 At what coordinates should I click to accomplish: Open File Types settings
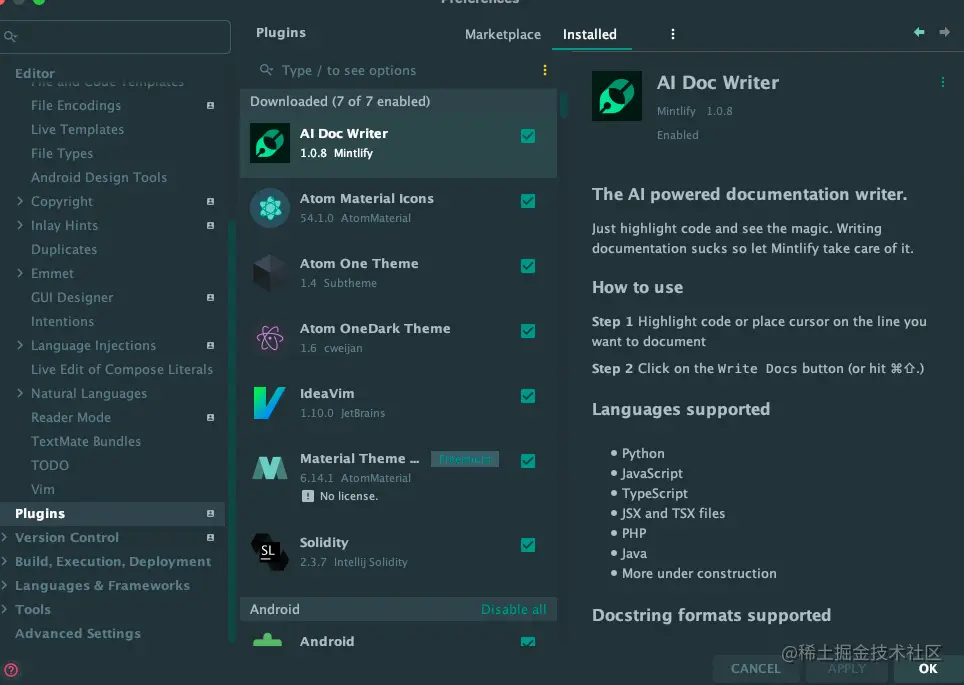click(x=62, y=154)
